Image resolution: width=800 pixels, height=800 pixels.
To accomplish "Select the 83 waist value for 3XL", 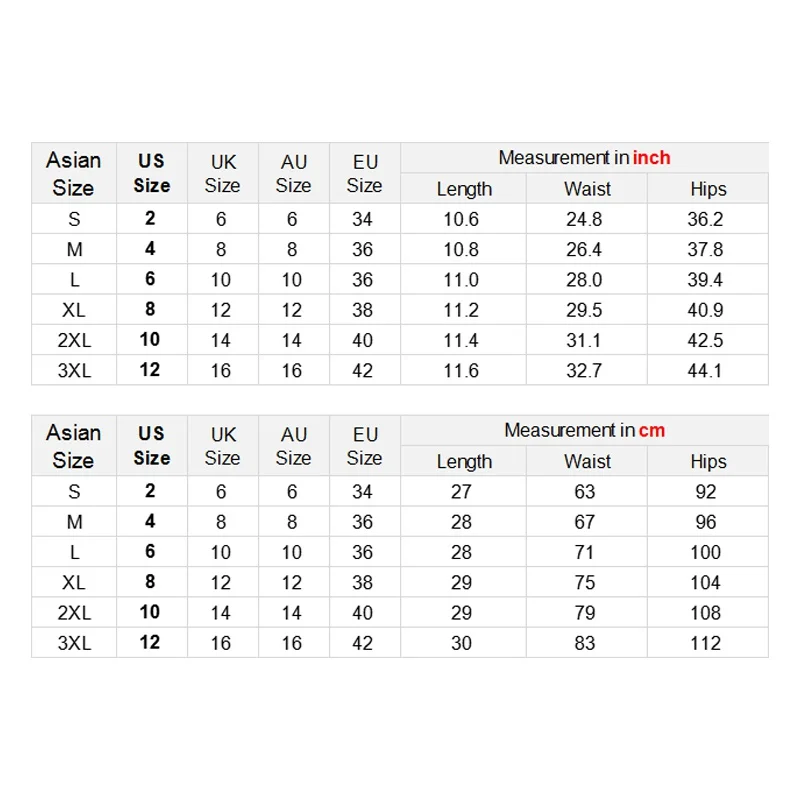I will [x=585, y=643].
